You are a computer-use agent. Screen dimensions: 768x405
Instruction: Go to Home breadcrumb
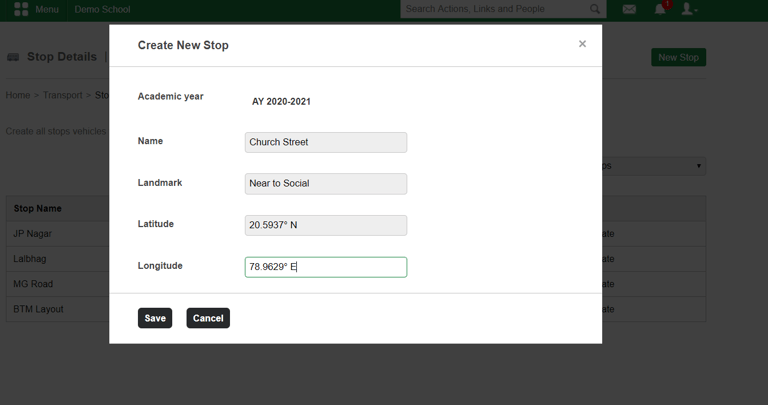18,95
